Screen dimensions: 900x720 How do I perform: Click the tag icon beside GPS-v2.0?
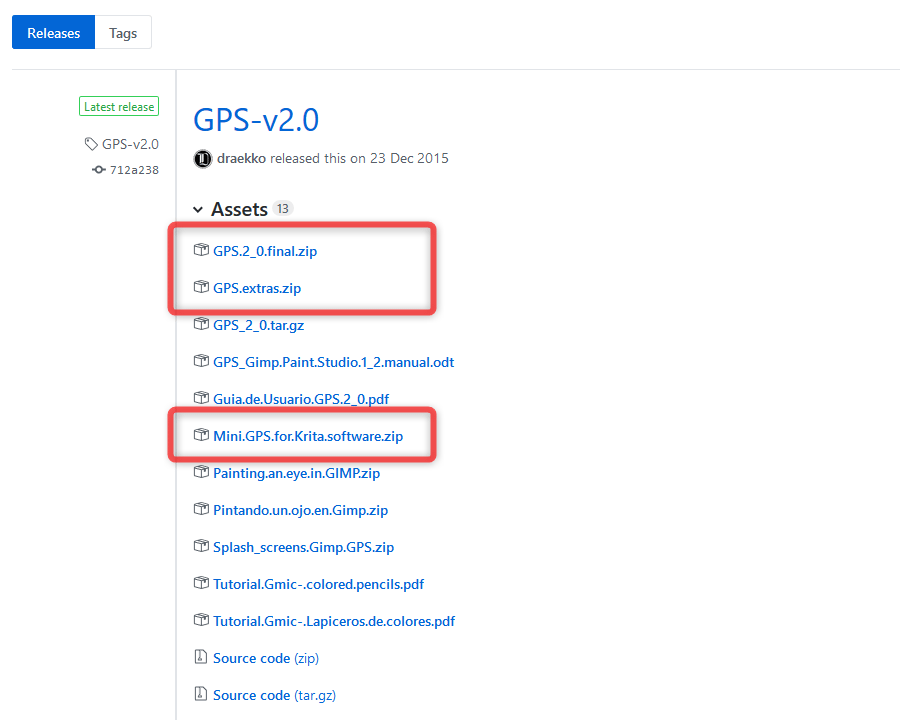point(91,144)
